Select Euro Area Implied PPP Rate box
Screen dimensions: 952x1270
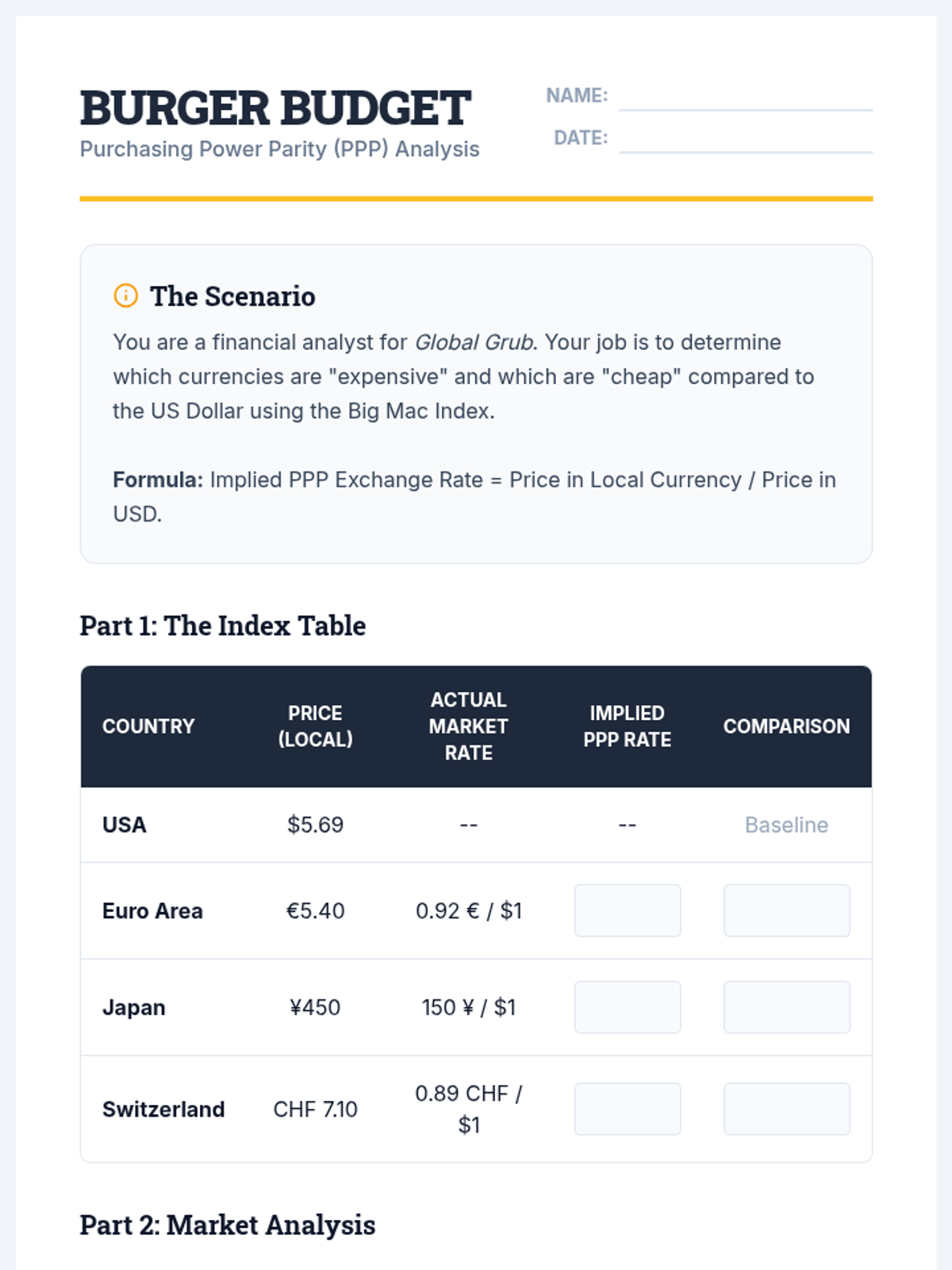point(627,910)
